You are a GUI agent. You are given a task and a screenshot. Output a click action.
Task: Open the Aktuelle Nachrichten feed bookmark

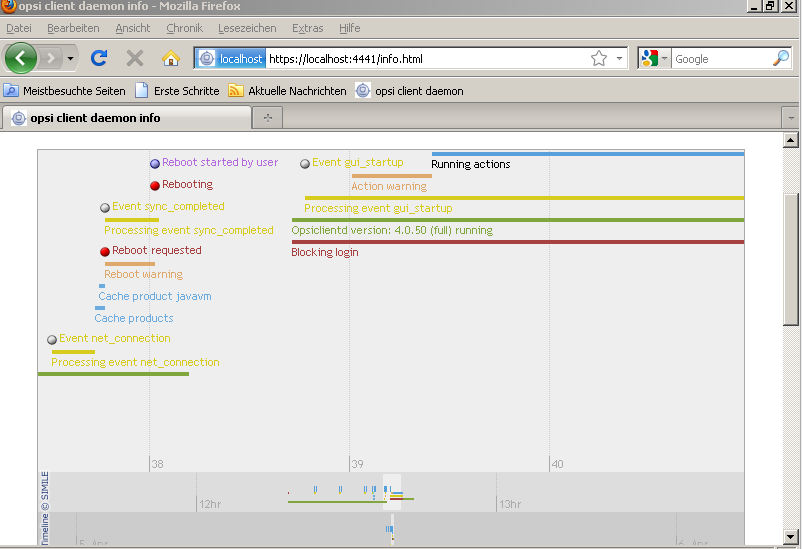click(x=287, y=91)
